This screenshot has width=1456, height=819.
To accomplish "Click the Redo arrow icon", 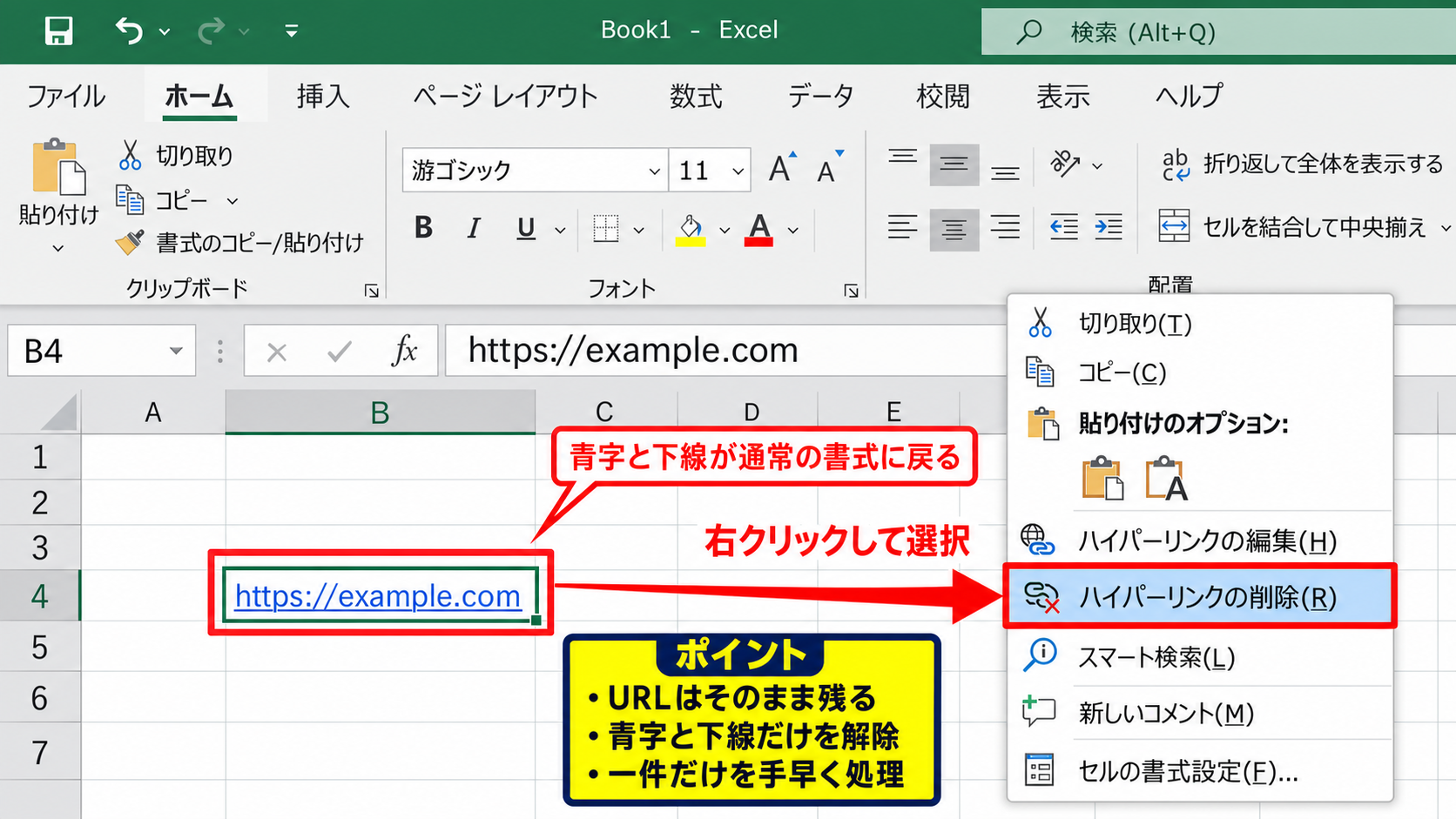I will (x=211, y=31).
